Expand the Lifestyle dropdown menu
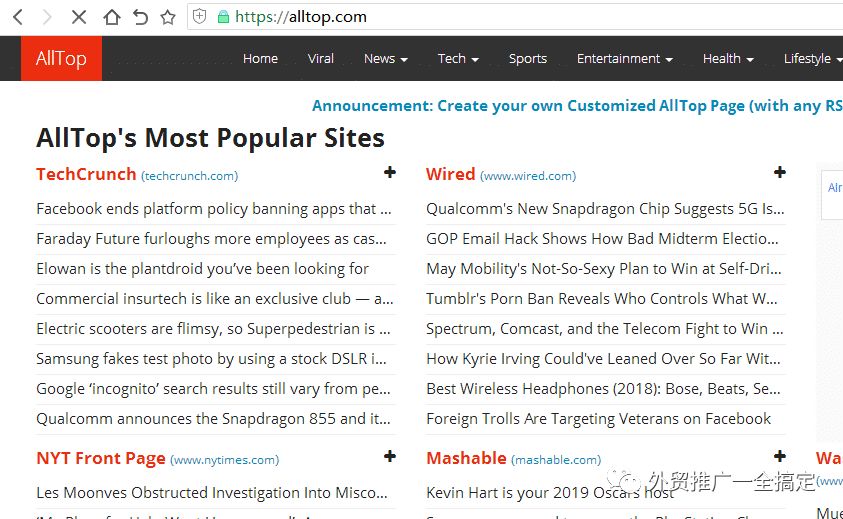Viewport: 843px width, 519px height. (x=812, y=58)
